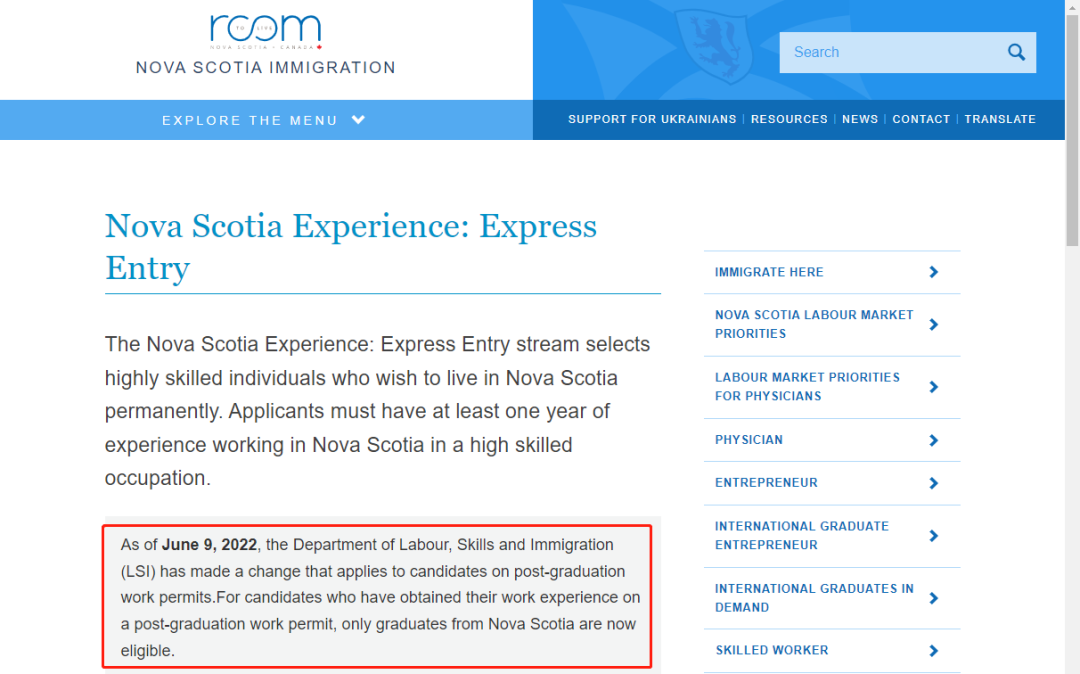
Task: Click the Nova Scotia Immigration title text
Action: 266,67
